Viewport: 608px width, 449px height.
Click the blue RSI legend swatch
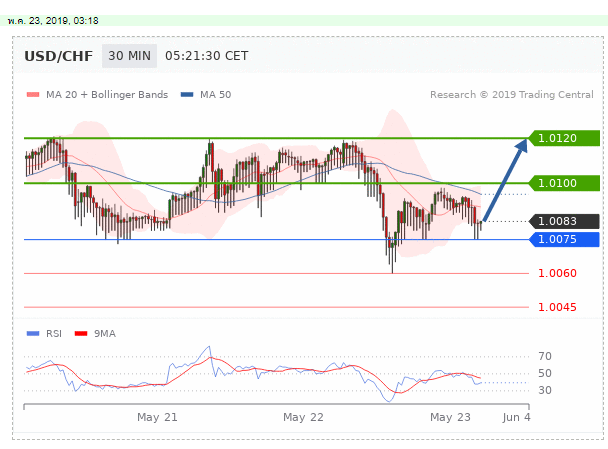33,333
